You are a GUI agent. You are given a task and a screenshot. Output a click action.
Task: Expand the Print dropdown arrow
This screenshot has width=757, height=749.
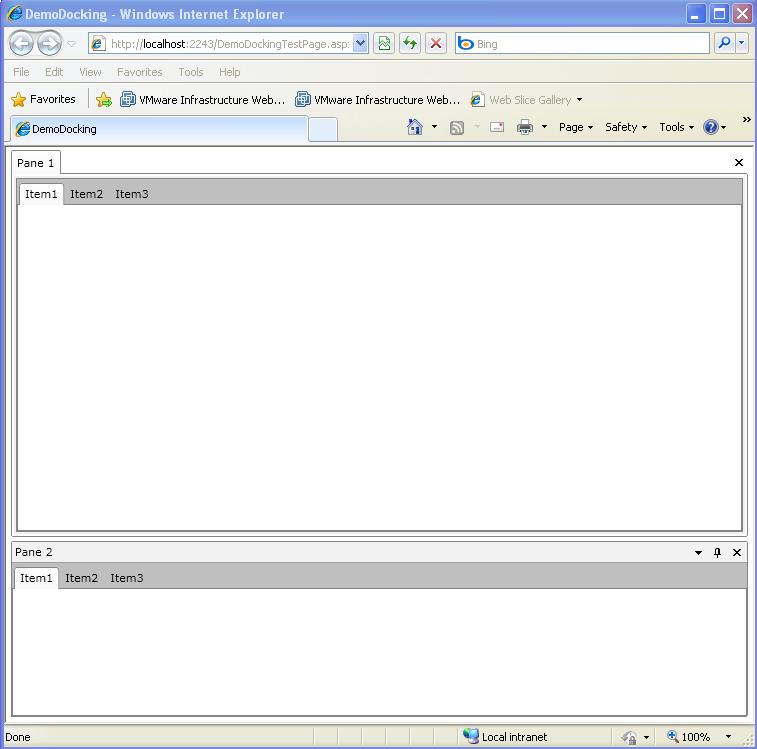pyautogui.click(x=544, y=127)
